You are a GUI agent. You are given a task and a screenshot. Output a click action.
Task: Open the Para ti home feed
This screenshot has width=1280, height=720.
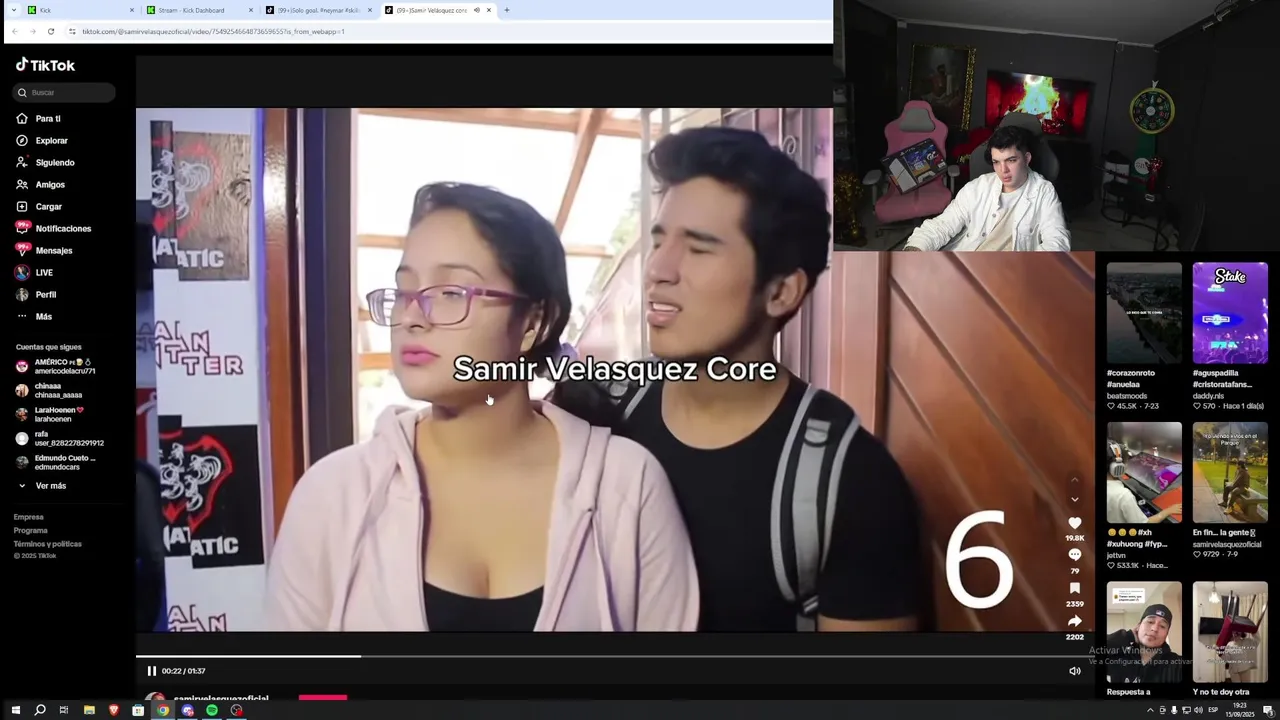pos(38,118)
